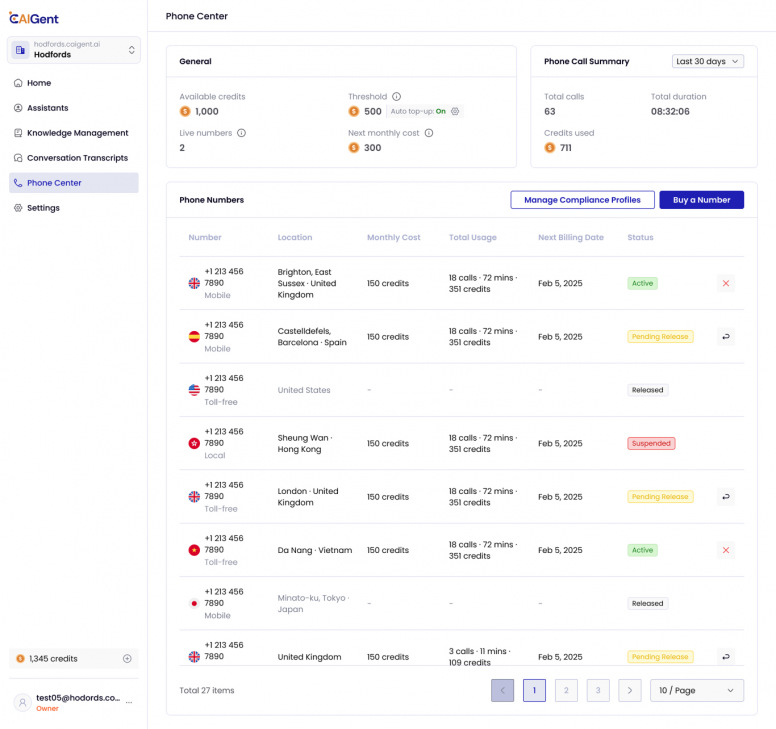Click the next page arrow
The width and height of the screenshot is (776, 729).
629,690
